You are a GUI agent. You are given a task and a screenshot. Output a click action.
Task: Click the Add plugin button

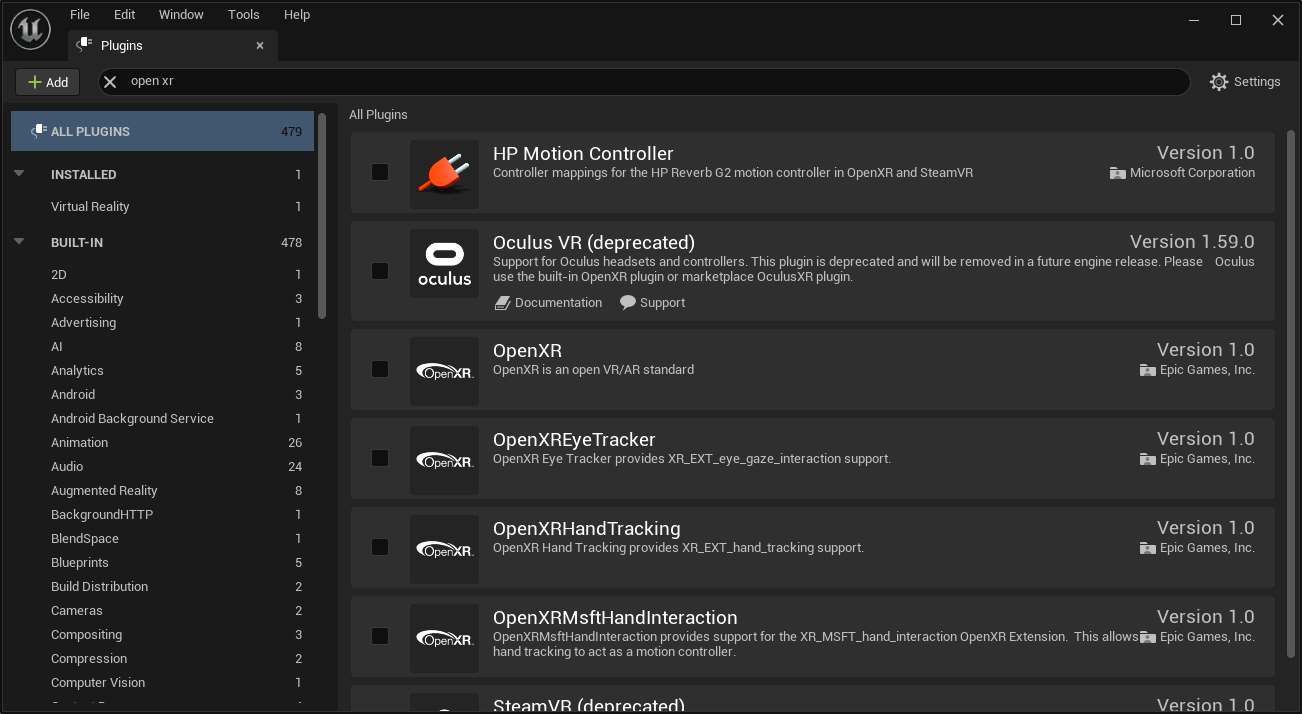tap(48, 82)
